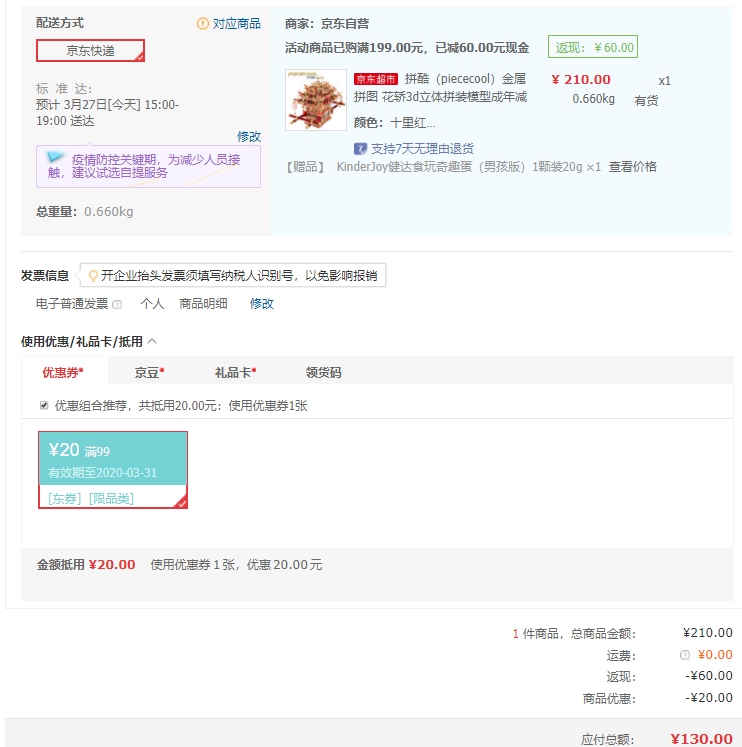Click the shipping fee info icon next to ¥0.00
The height and width of the screenshot is (747, 742).
[x=684, y=655]
